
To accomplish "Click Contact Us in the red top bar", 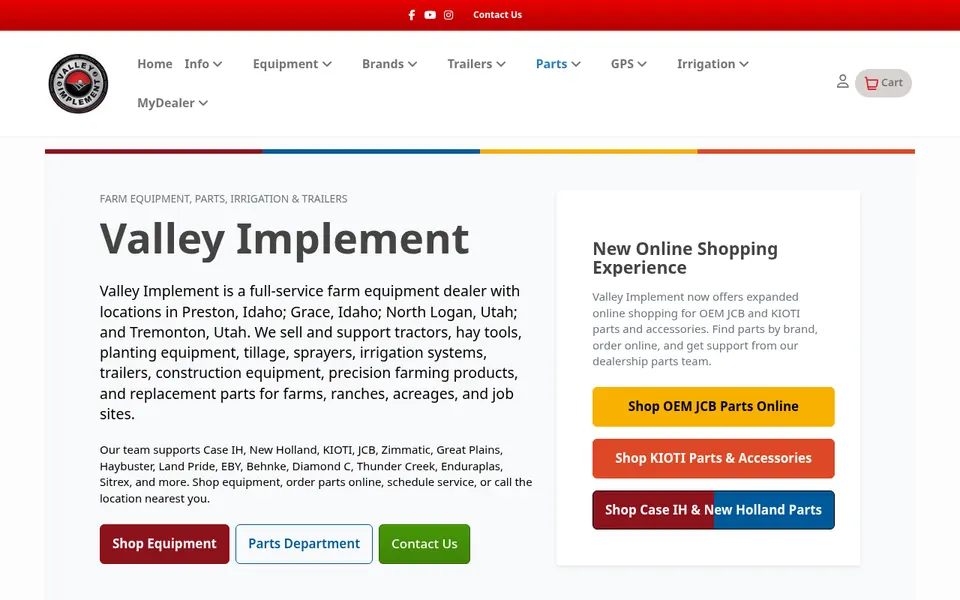I will 497,15.
